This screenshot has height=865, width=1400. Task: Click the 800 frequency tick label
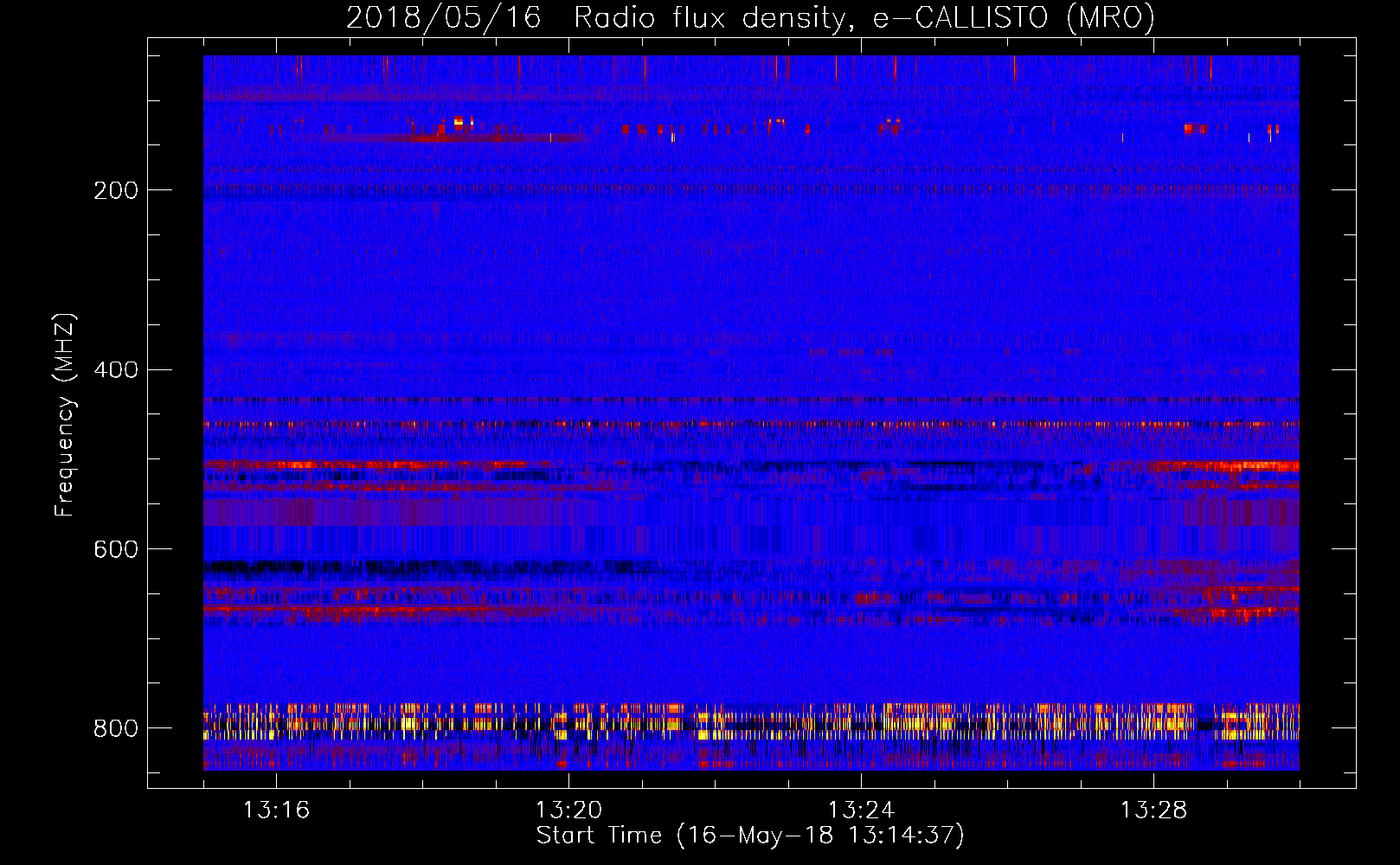(116, 728)
